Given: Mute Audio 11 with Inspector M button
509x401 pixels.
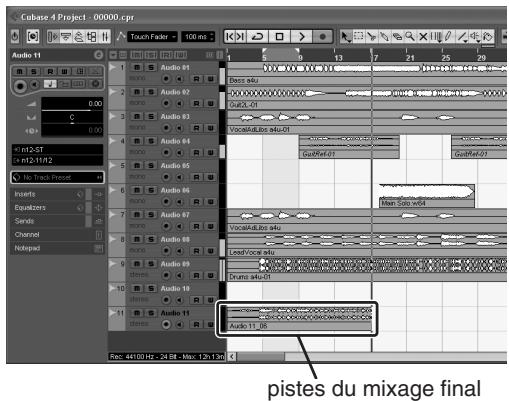Looking at the screenshot, I should (x=19, y=71).
